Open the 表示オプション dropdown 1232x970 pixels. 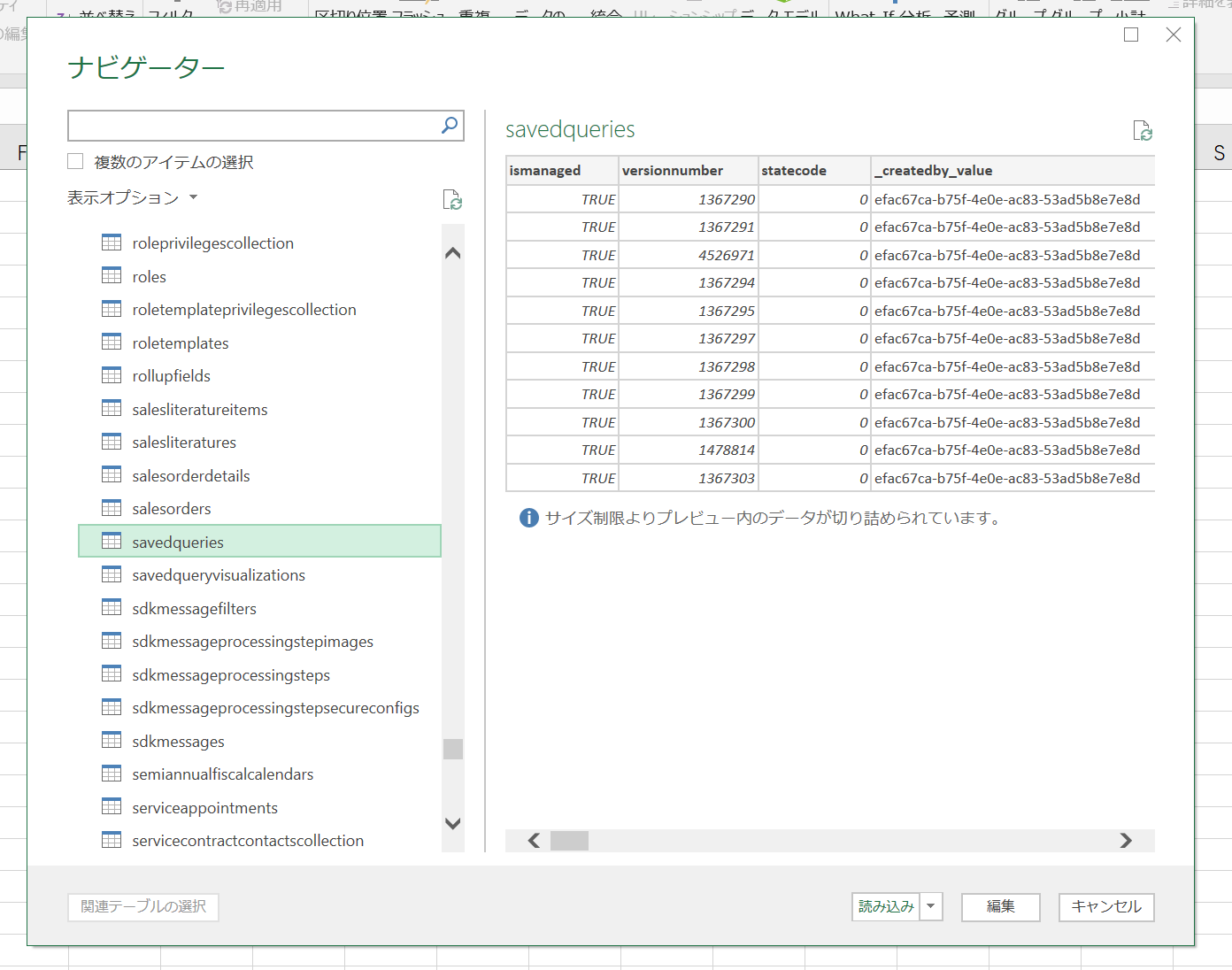133,197
